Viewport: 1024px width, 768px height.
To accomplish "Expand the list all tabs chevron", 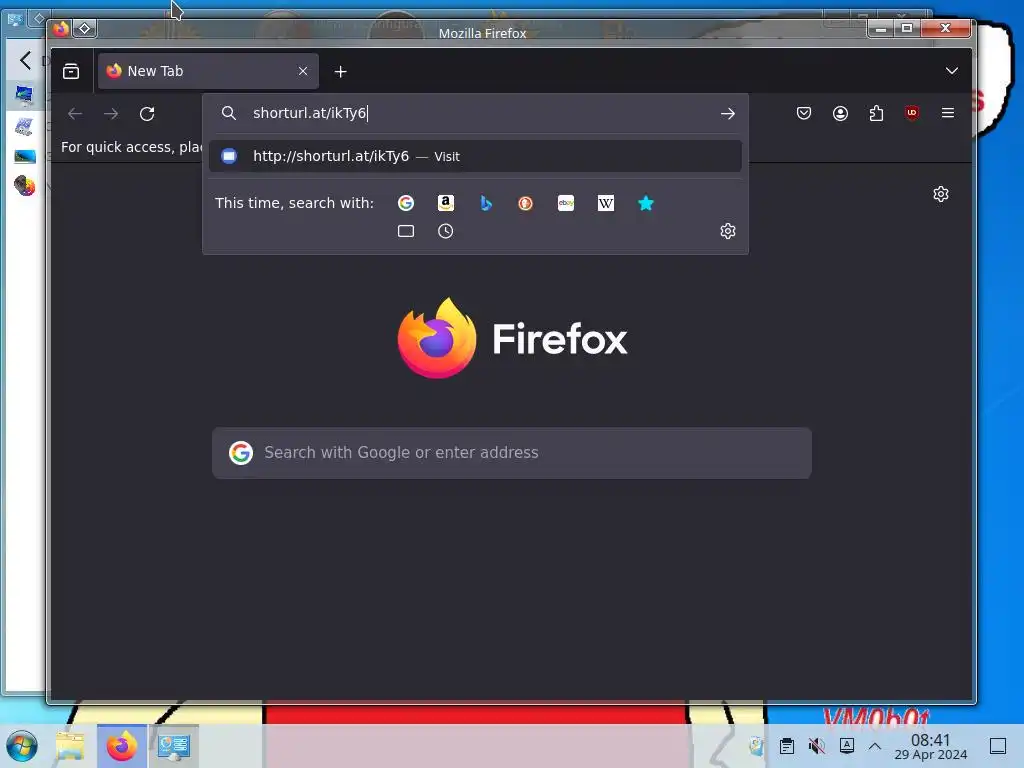I will (952, 71).
